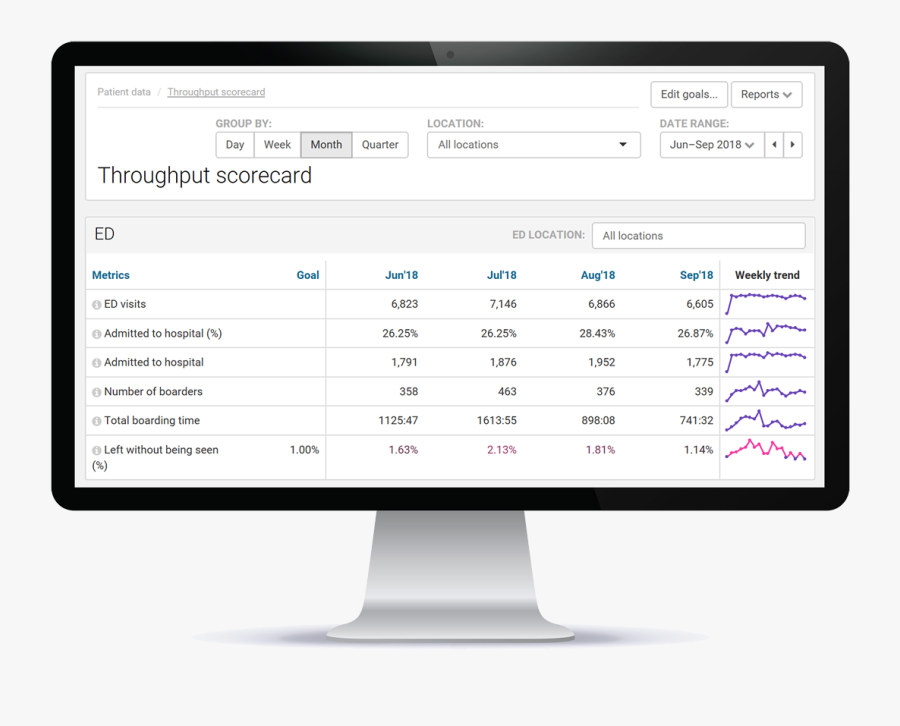Open the Reports dropdown menu

(766, 95)
